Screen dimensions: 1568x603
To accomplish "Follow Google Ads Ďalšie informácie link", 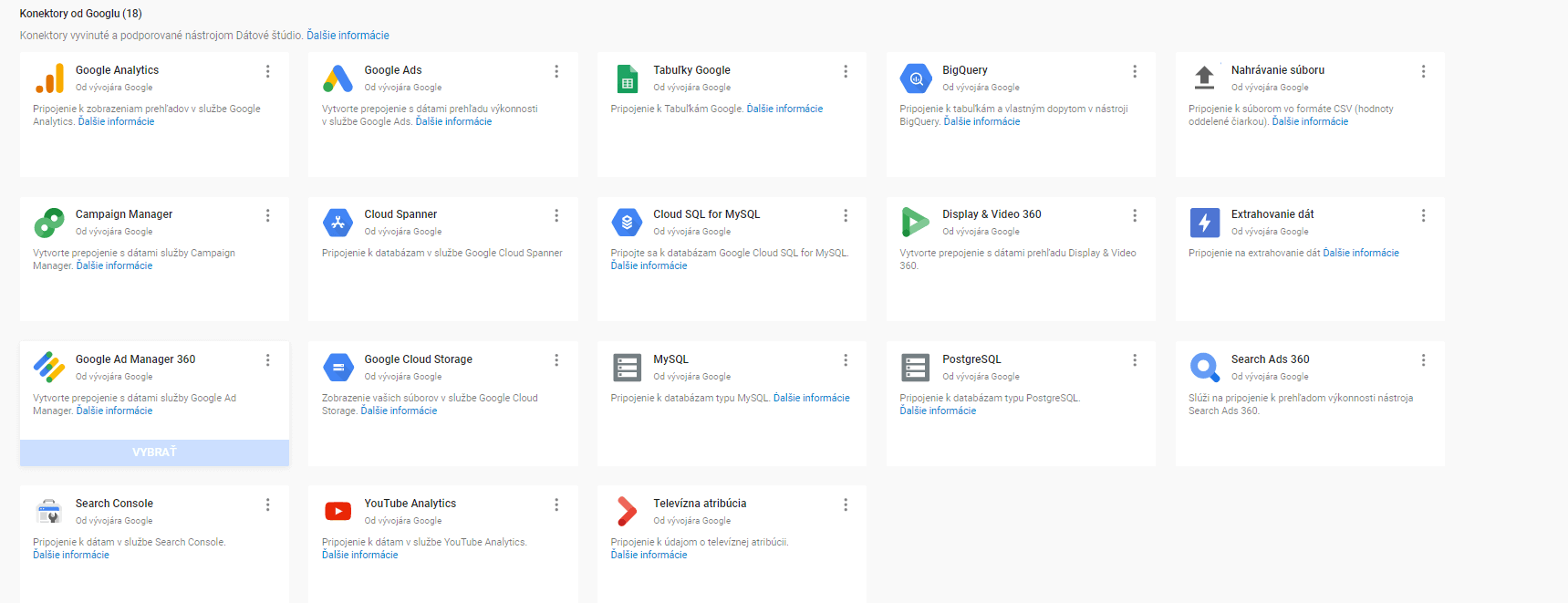I will click(x=453, y=121).
